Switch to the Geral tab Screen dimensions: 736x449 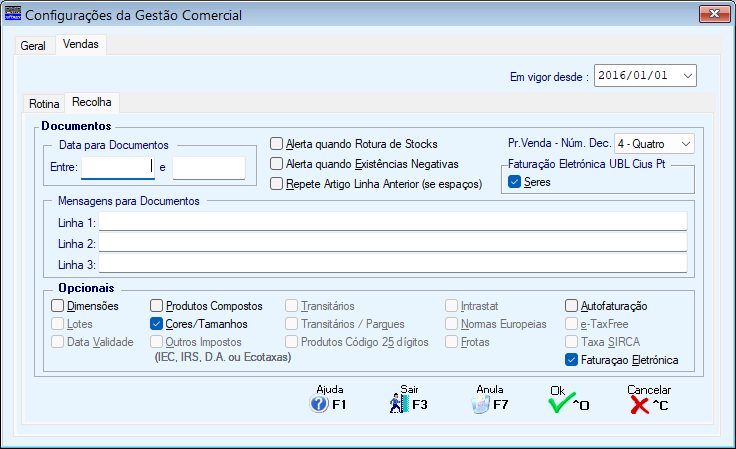33,46
